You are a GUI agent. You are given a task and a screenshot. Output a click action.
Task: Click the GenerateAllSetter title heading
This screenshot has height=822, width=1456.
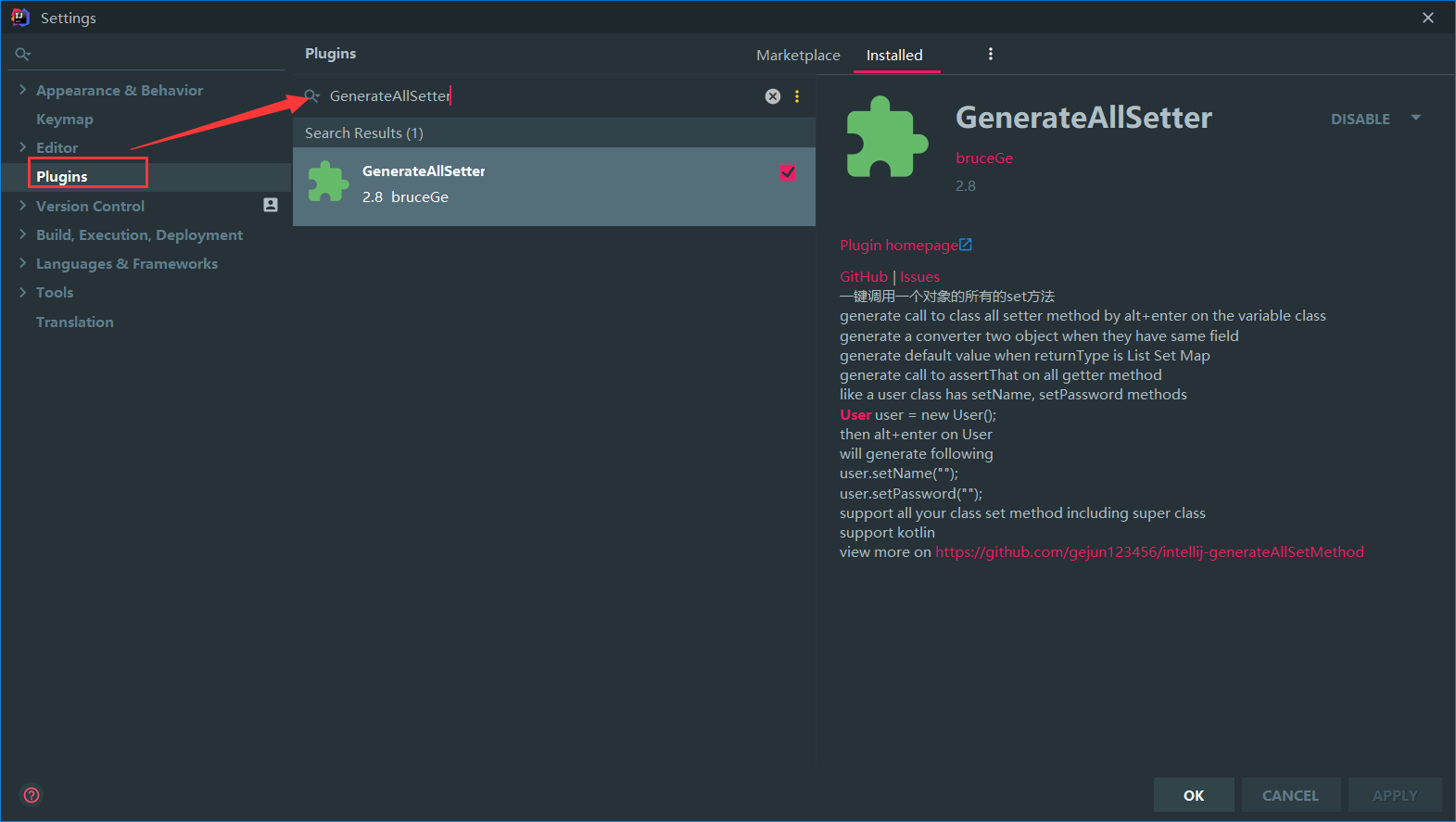(x=1083, y=118)
